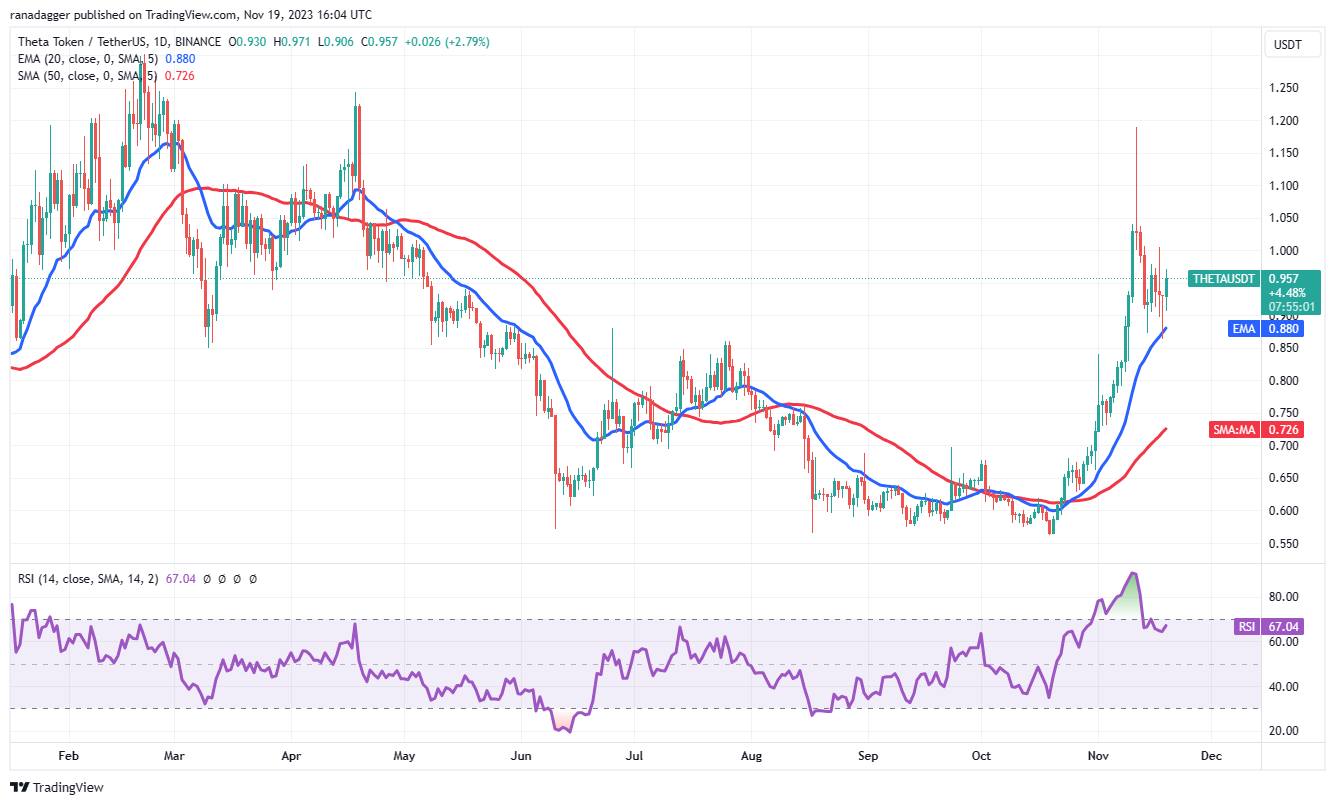This screenshot has height=805, width=1335.
Task: Select the SMA 50 indicator legend
Action: (72, 75)
